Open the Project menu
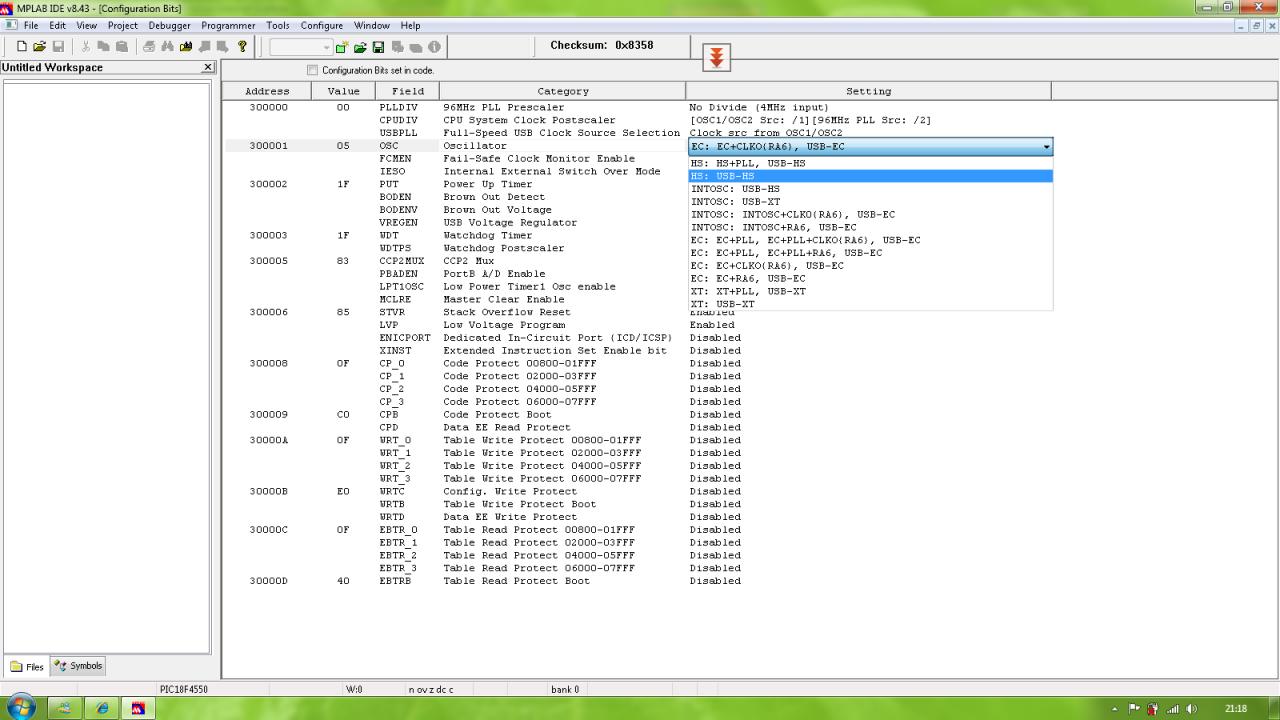 tap(122, 25)
